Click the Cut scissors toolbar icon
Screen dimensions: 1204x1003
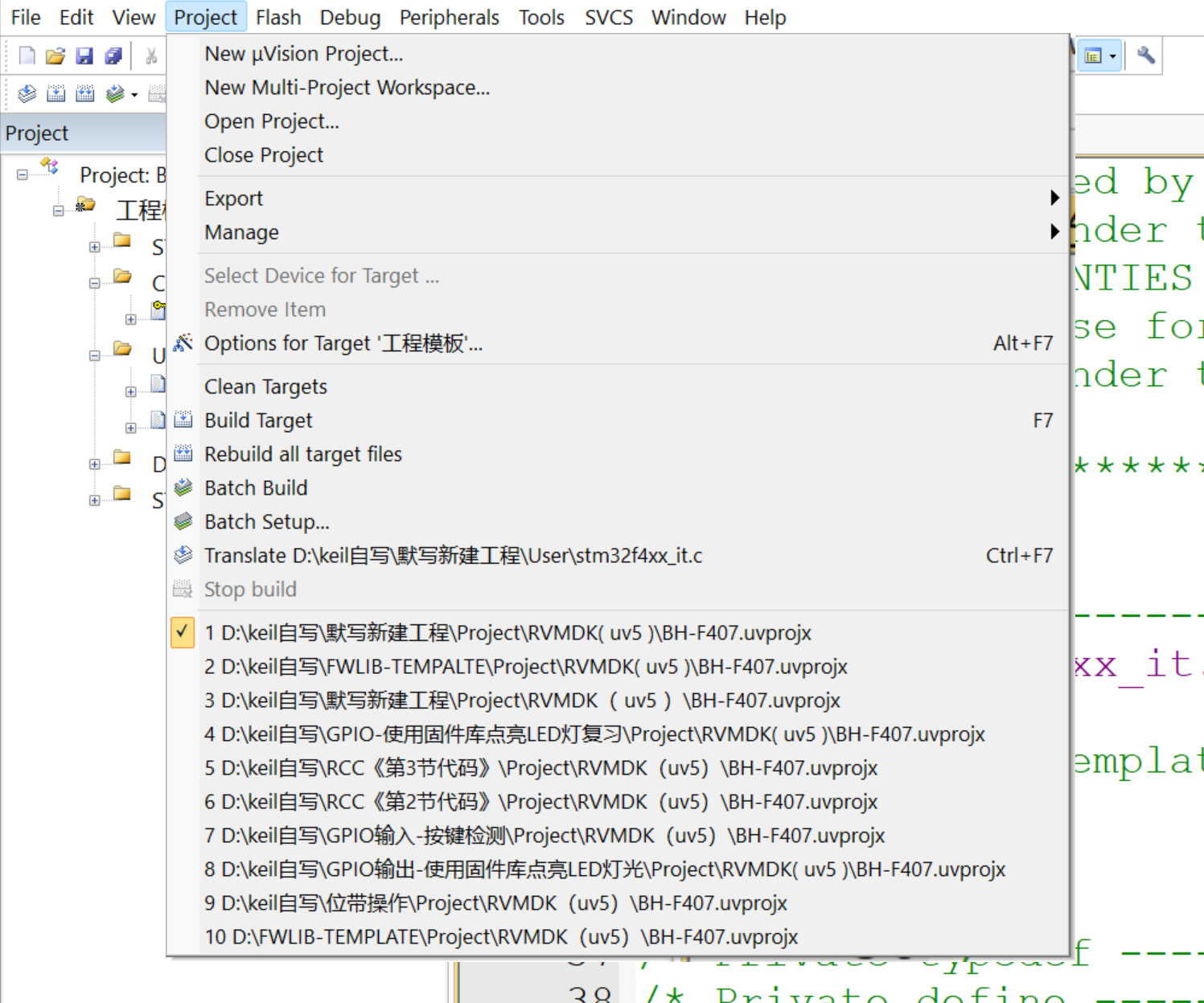150,55
